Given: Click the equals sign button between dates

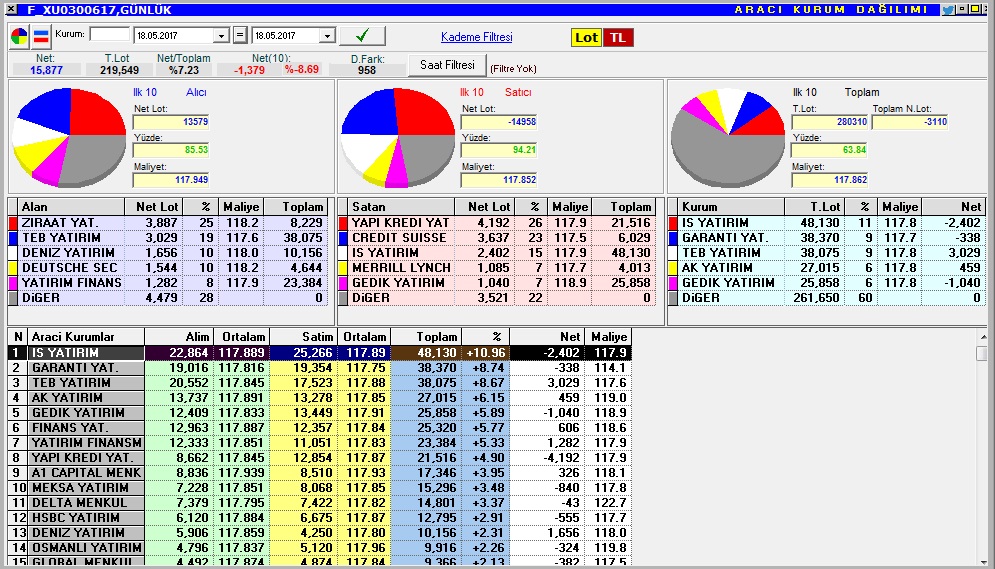Looking at the screenshot, I should click(240, 36).
